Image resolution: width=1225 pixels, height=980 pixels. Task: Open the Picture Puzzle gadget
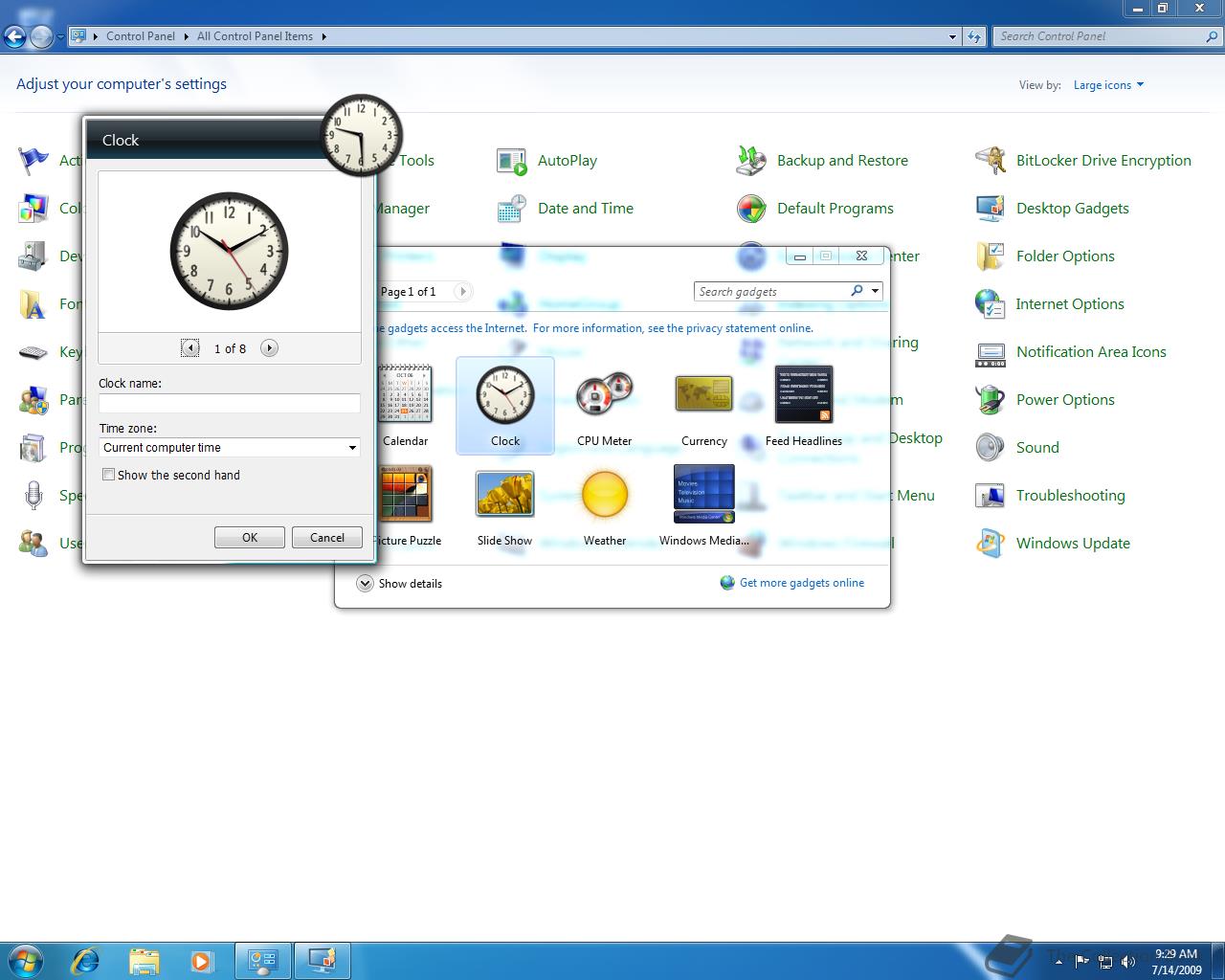(x=405, y=505)
